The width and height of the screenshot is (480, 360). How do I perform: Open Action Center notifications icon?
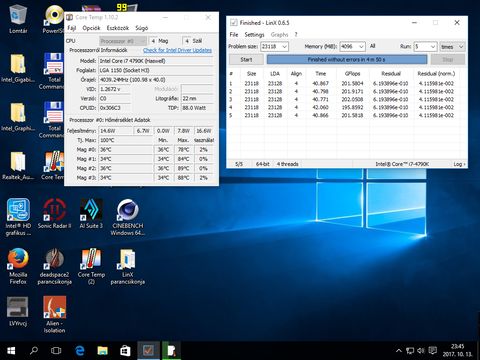(433, 351)
